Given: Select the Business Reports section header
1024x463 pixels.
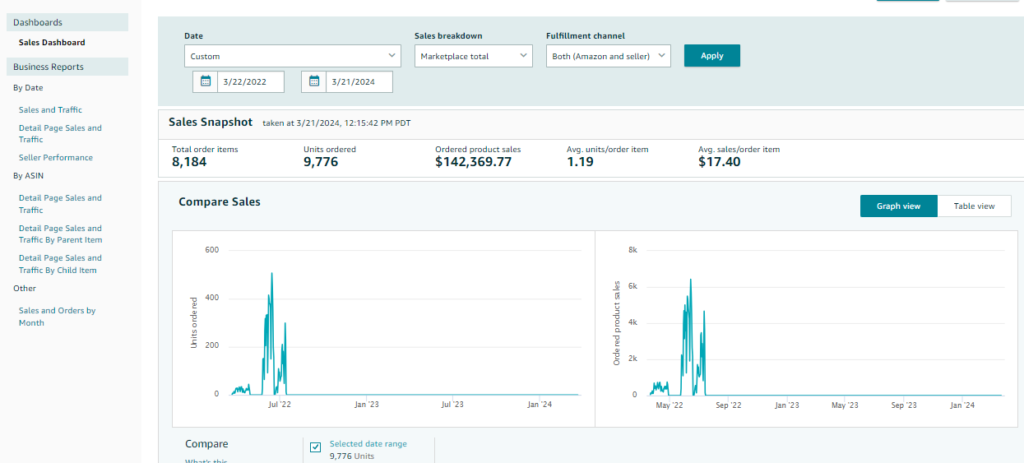Looking at the screenshot, I should pos(48,67).
